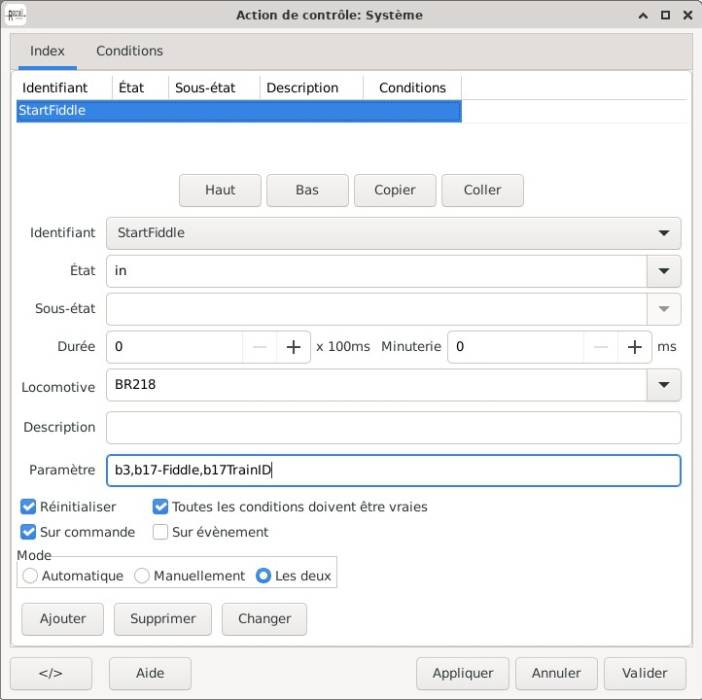Open the Identifiant dropdown list

(663, 233)
